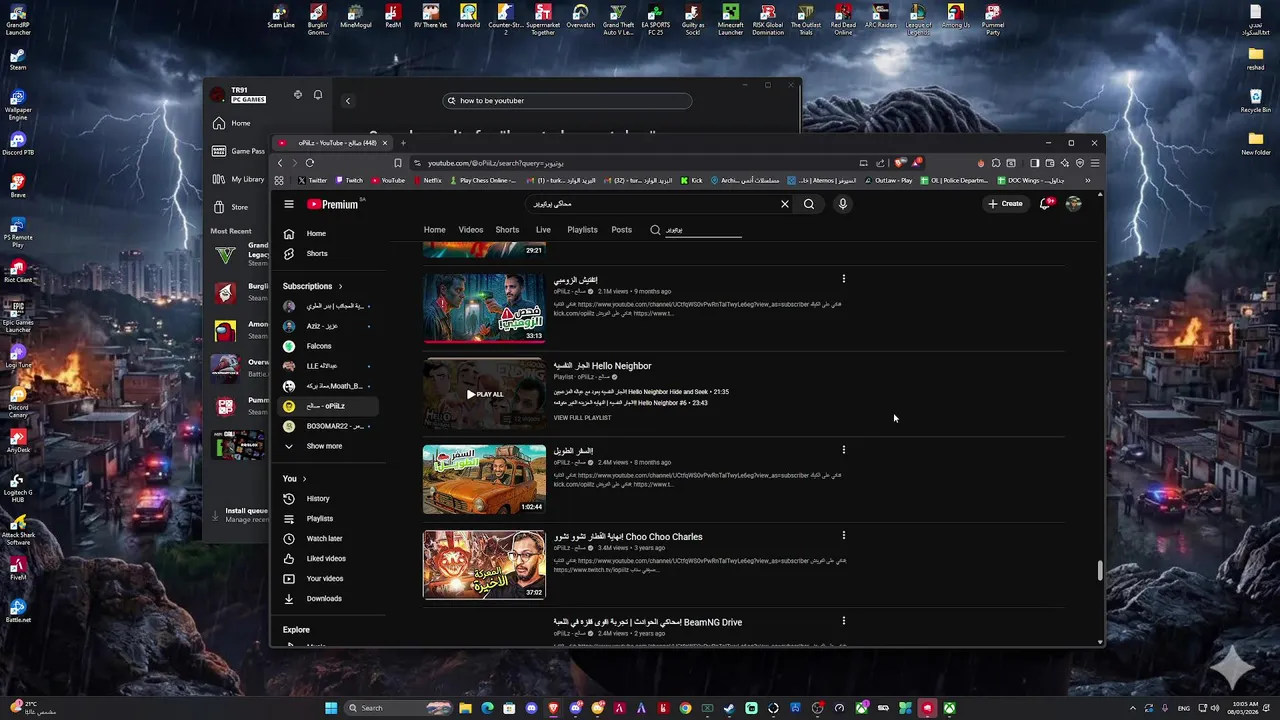Click the taskbar Search box
1280x720 pixels.
point(398,708)
